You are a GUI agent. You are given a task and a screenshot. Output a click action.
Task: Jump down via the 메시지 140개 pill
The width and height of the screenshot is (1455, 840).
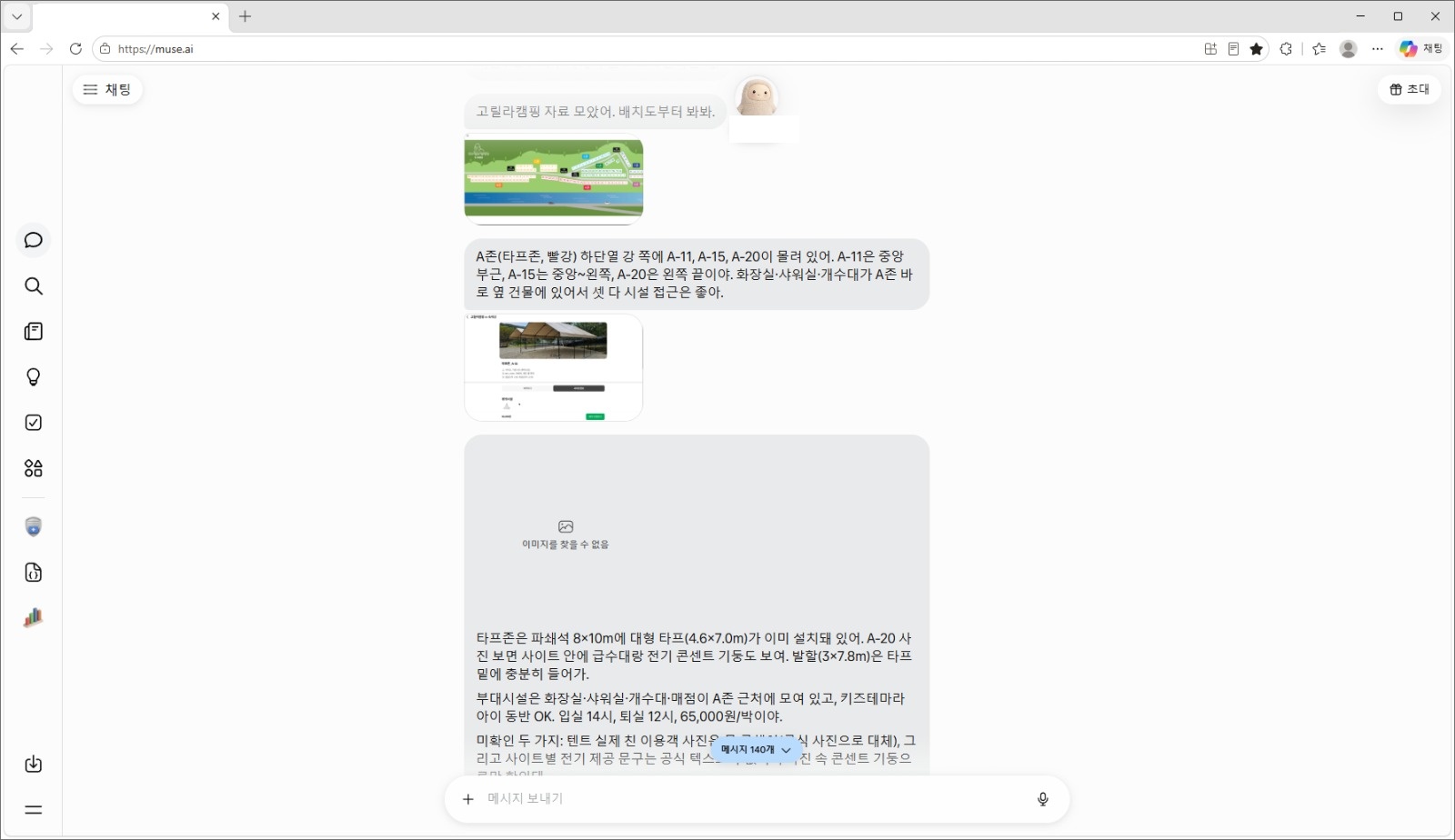click(756, 750)
